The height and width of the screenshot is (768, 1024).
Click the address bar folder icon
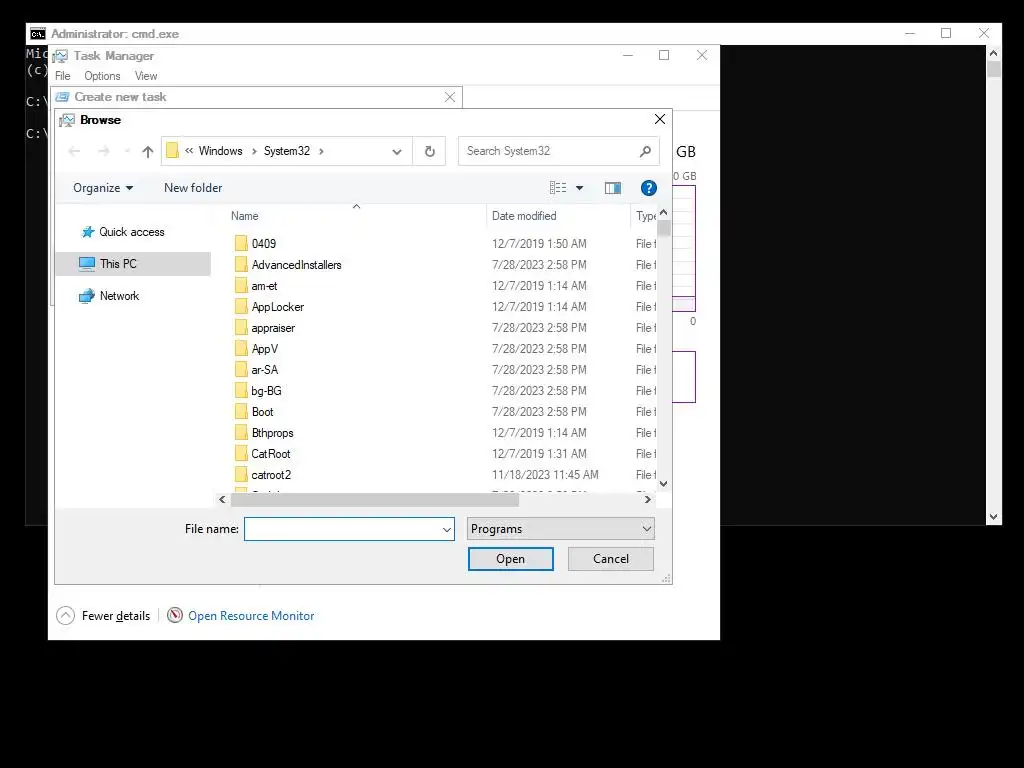pos(172,151)
